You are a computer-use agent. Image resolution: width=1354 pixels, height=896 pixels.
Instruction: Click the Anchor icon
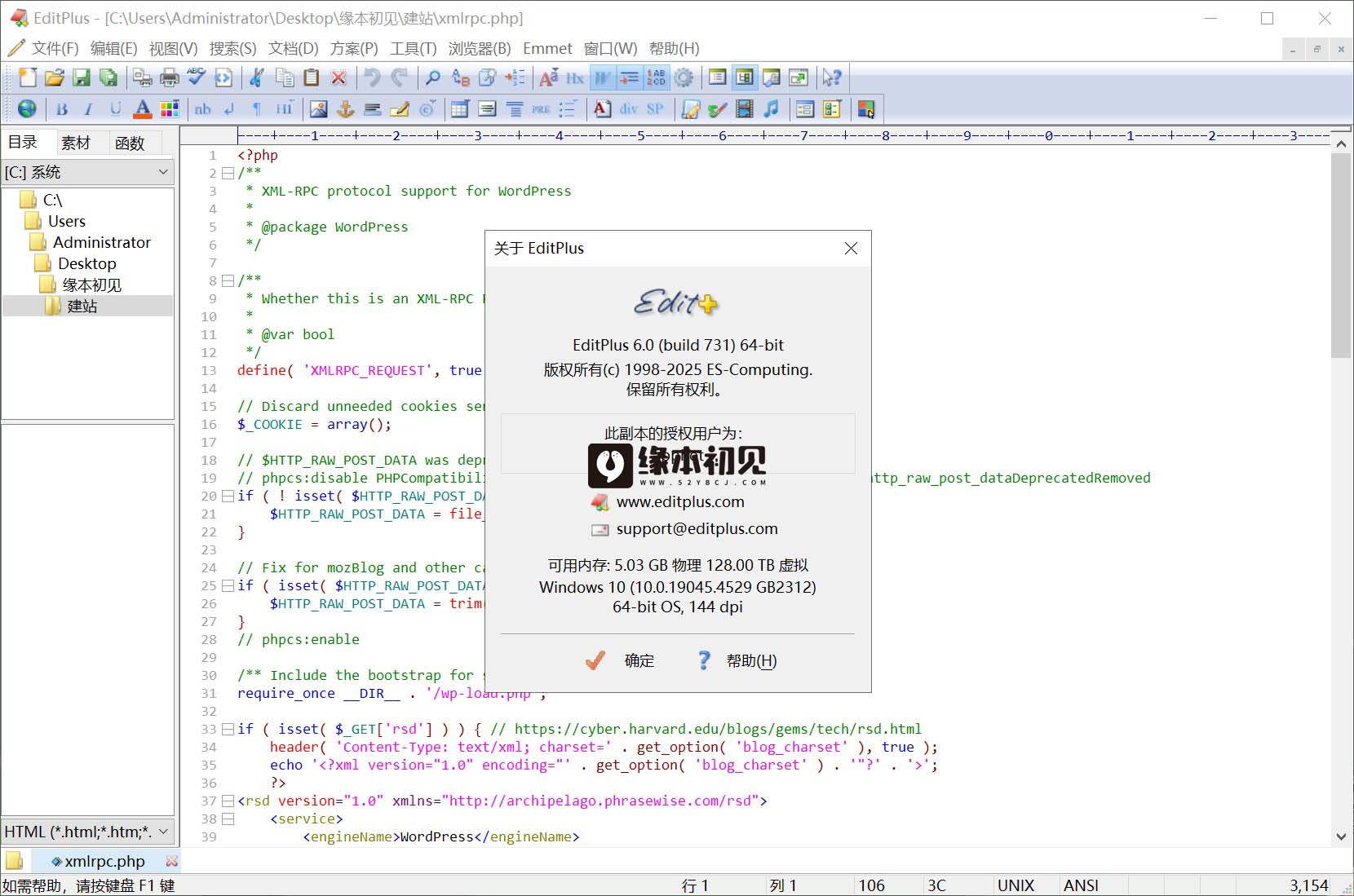346,108
